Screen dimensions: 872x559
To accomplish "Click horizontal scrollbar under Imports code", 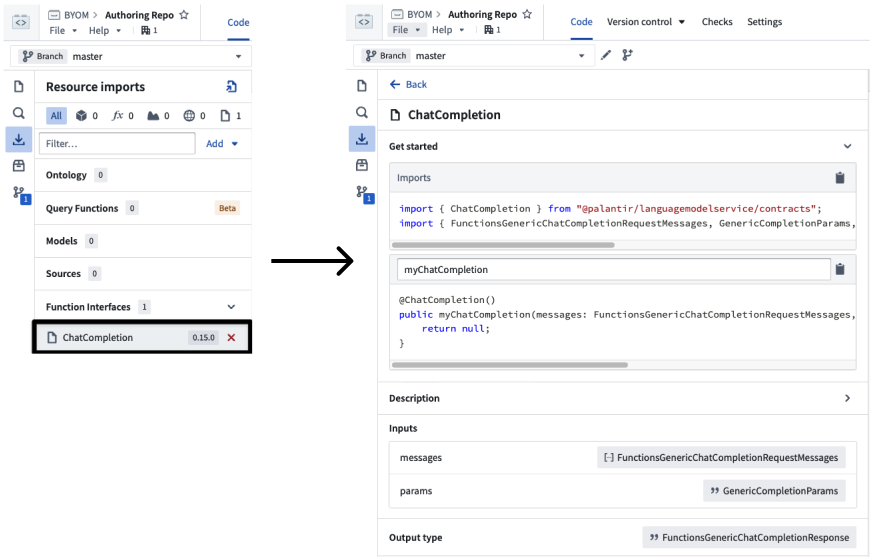I will [506, 244].
